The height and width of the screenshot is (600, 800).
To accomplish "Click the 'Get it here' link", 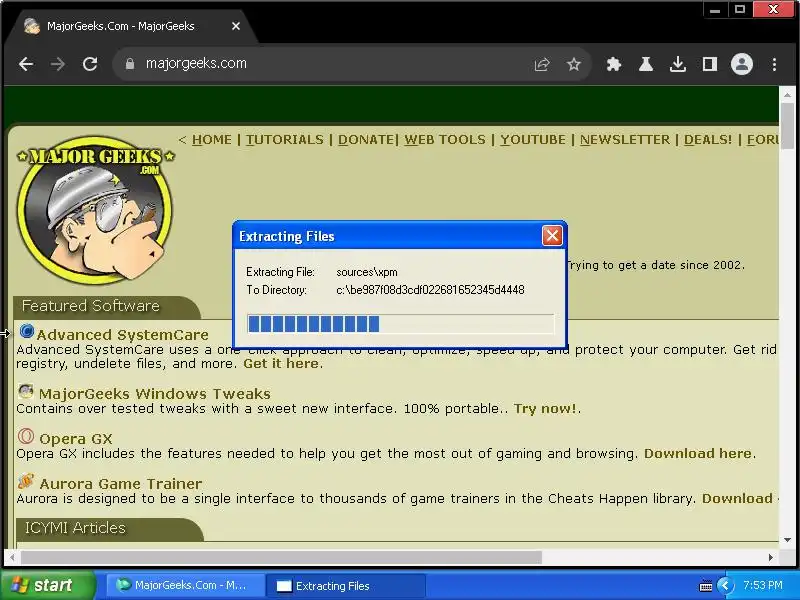I will tap(281, 364).
